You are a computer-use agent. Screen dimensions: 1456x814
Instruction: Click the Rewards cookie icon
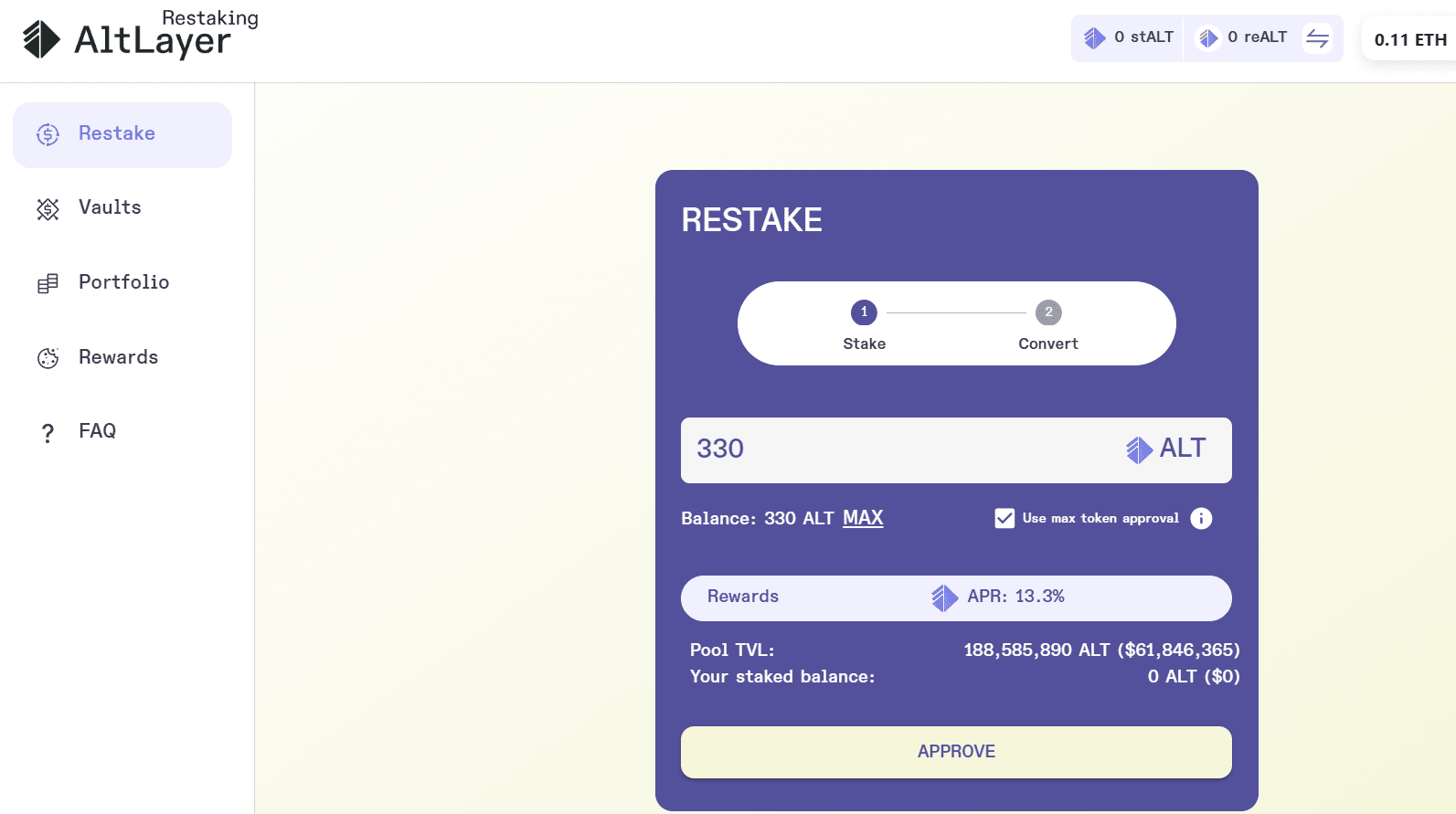click(x=48, y=358)
